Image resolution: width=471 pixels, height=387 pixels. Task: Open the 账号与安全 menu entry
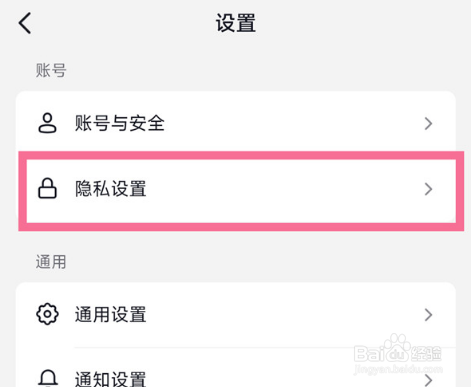[236, 123]
